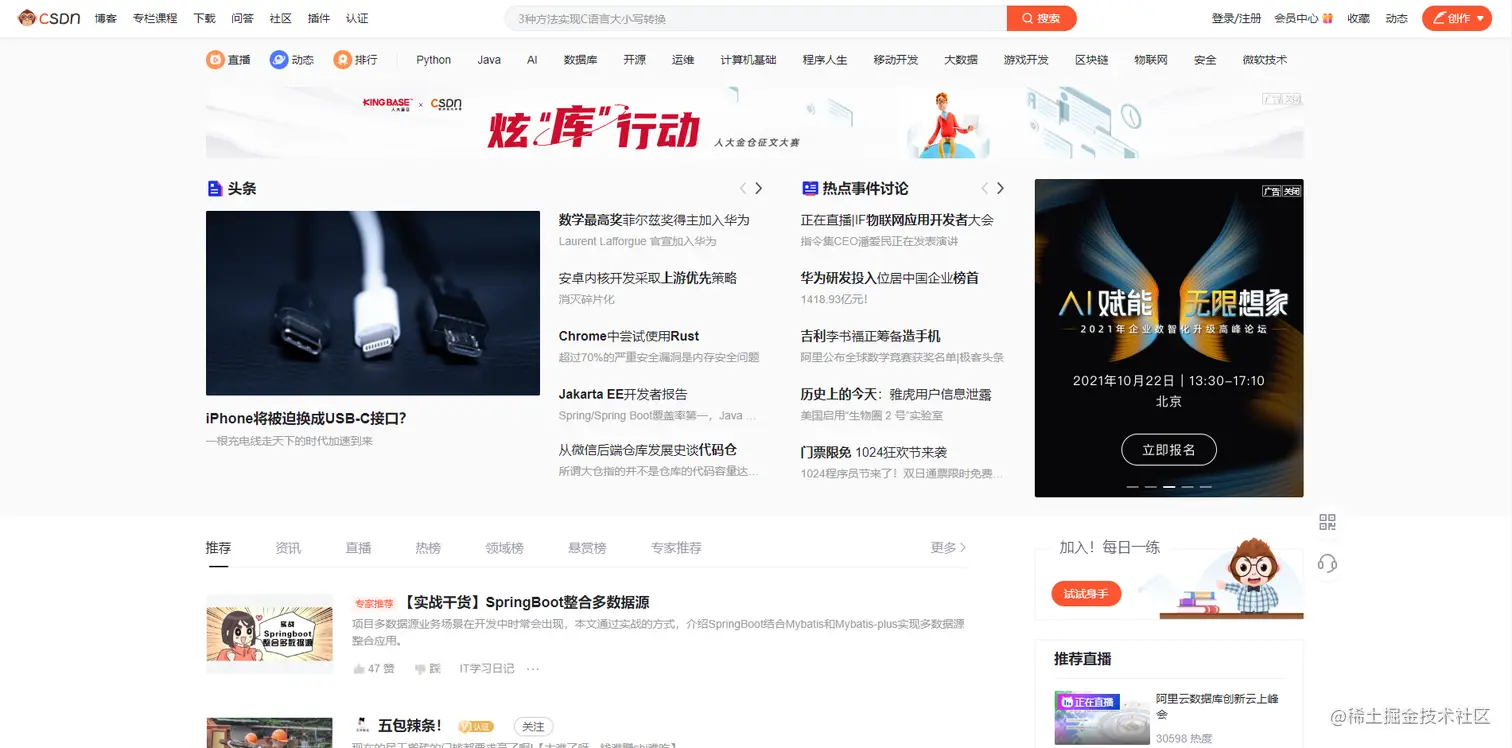
Task: Go to previous 热点事件讨论 page arrow
Action: [984, 188]
